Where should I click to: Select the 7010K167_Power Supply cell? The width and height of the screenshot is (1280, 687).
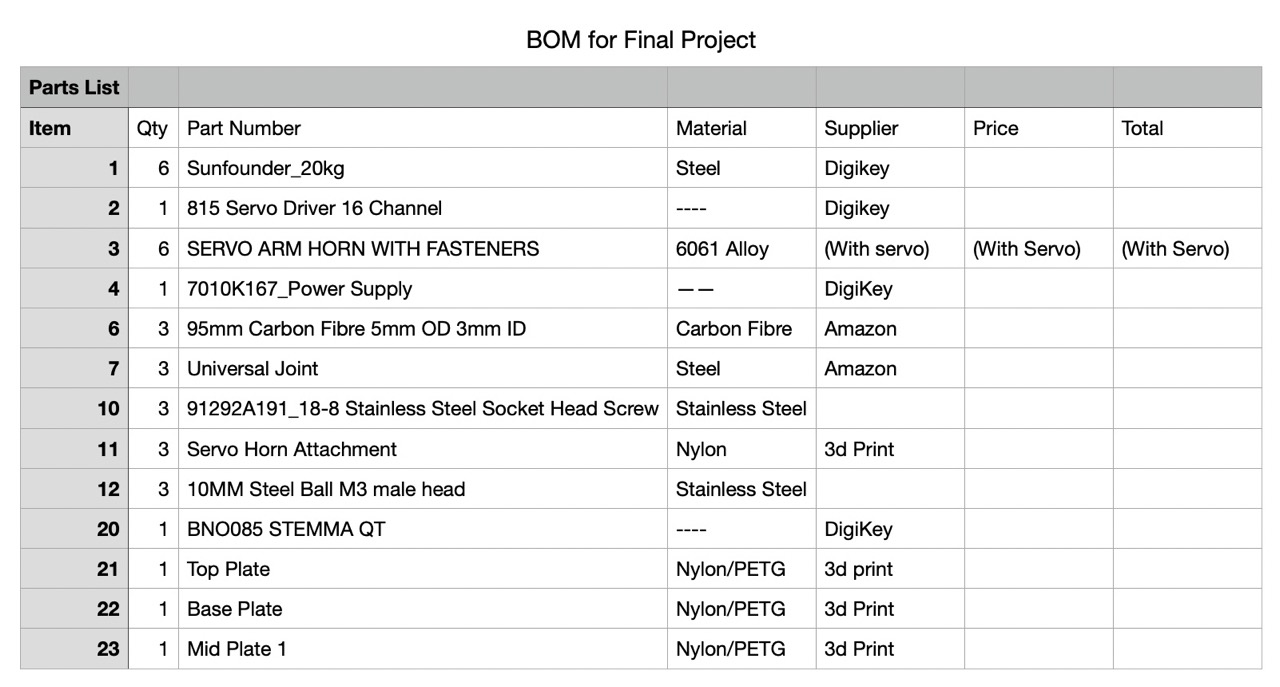[x=423, y=288]
